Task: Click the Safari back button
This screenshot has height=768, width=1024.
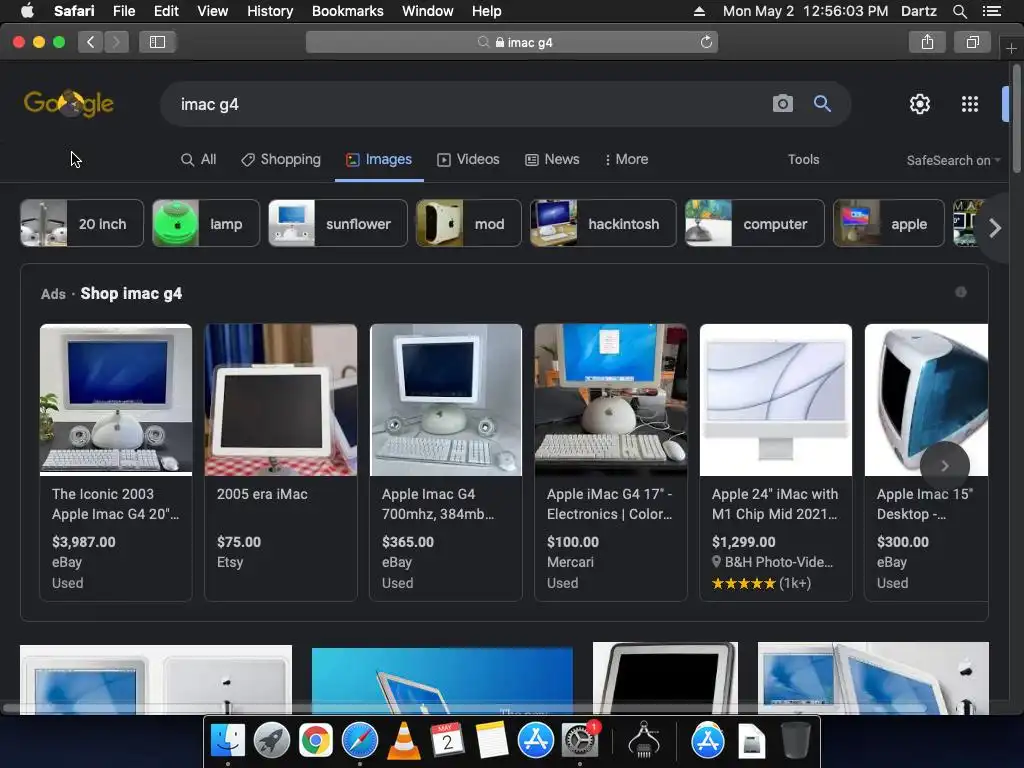Action: tap(91, 42)
